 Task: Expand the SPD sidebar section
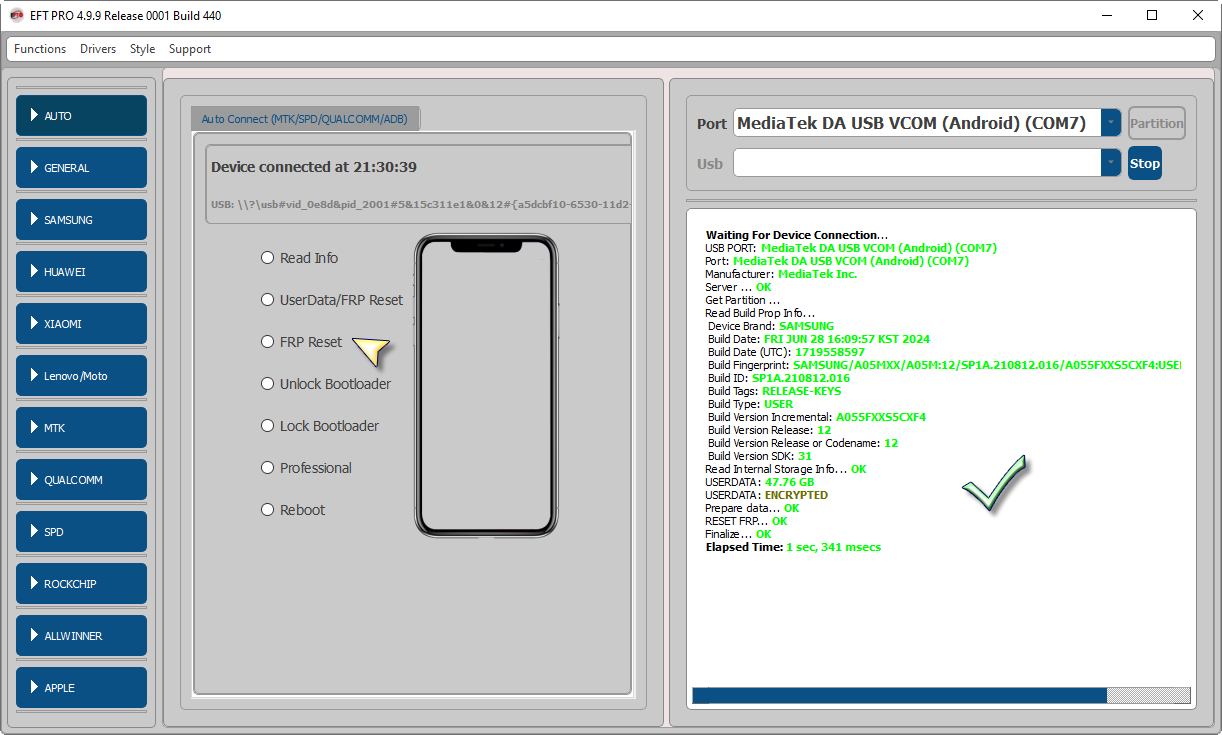(81, 532)
